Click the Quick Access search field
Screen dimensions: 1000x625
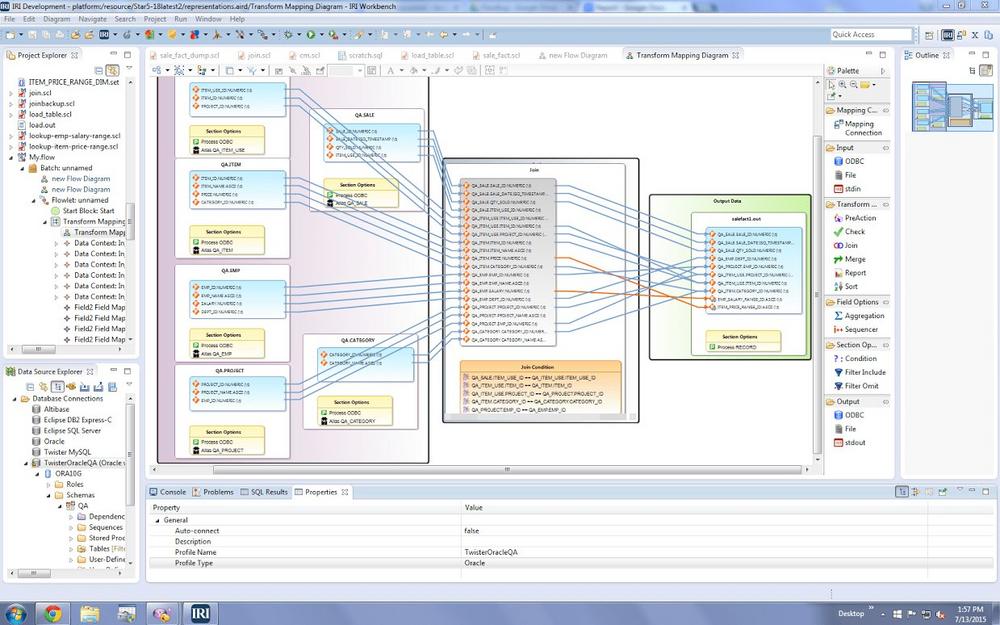point(864,35)
